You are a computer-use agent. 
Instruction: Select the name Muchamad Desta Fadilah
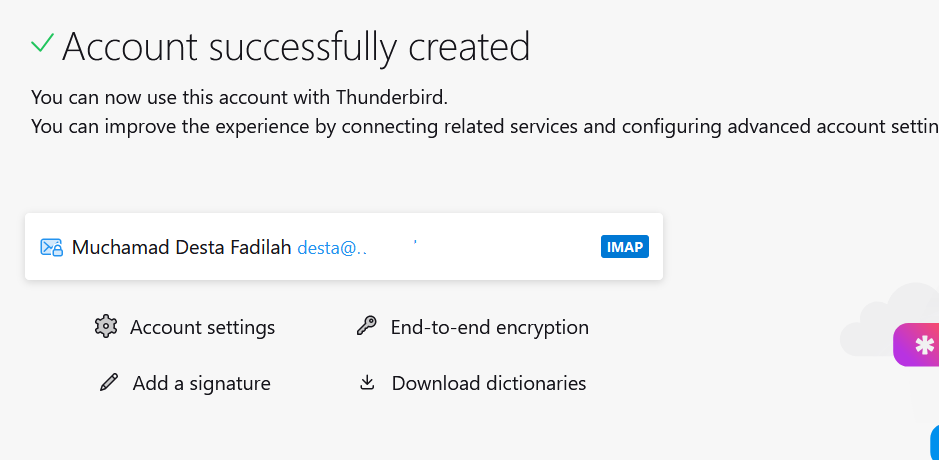coord(181,248)
